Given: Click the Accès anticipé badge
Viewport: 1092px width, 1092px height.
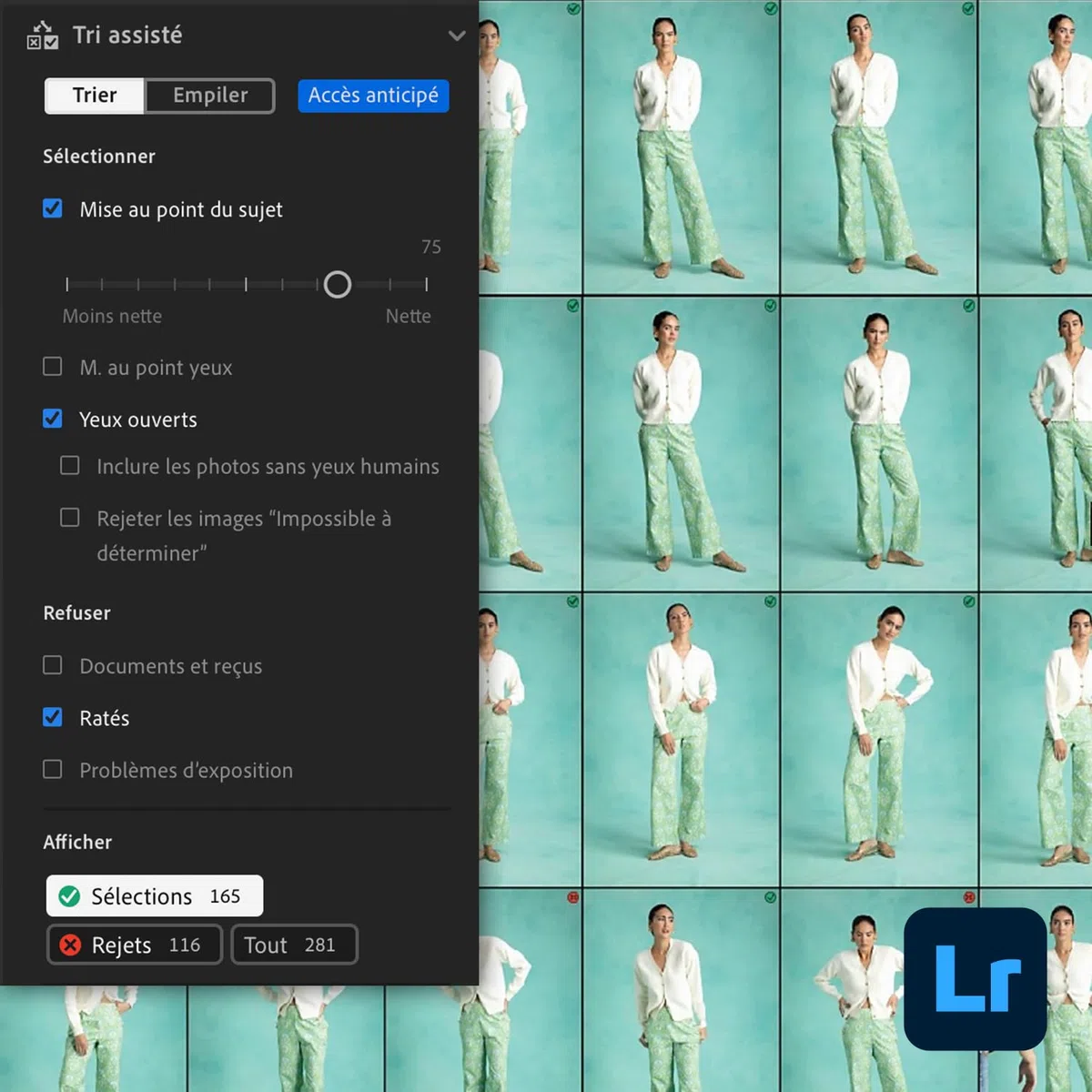Looking at the screenshot, I should click(373, 96).
